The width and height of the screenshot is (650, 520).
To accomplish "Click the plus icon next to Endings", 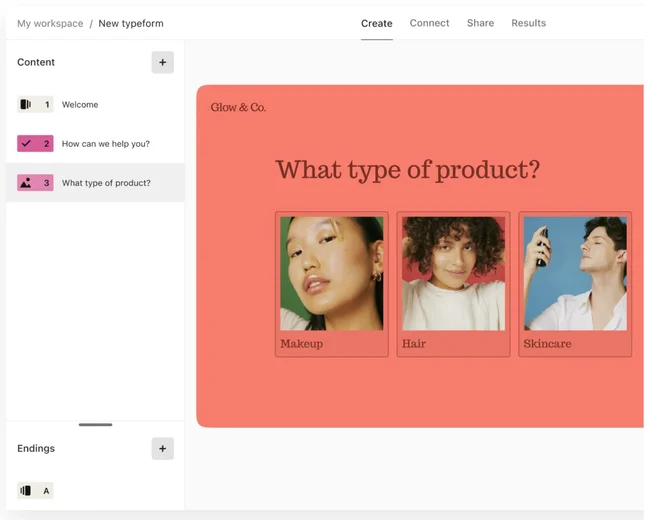I will (x=162, y=448).
